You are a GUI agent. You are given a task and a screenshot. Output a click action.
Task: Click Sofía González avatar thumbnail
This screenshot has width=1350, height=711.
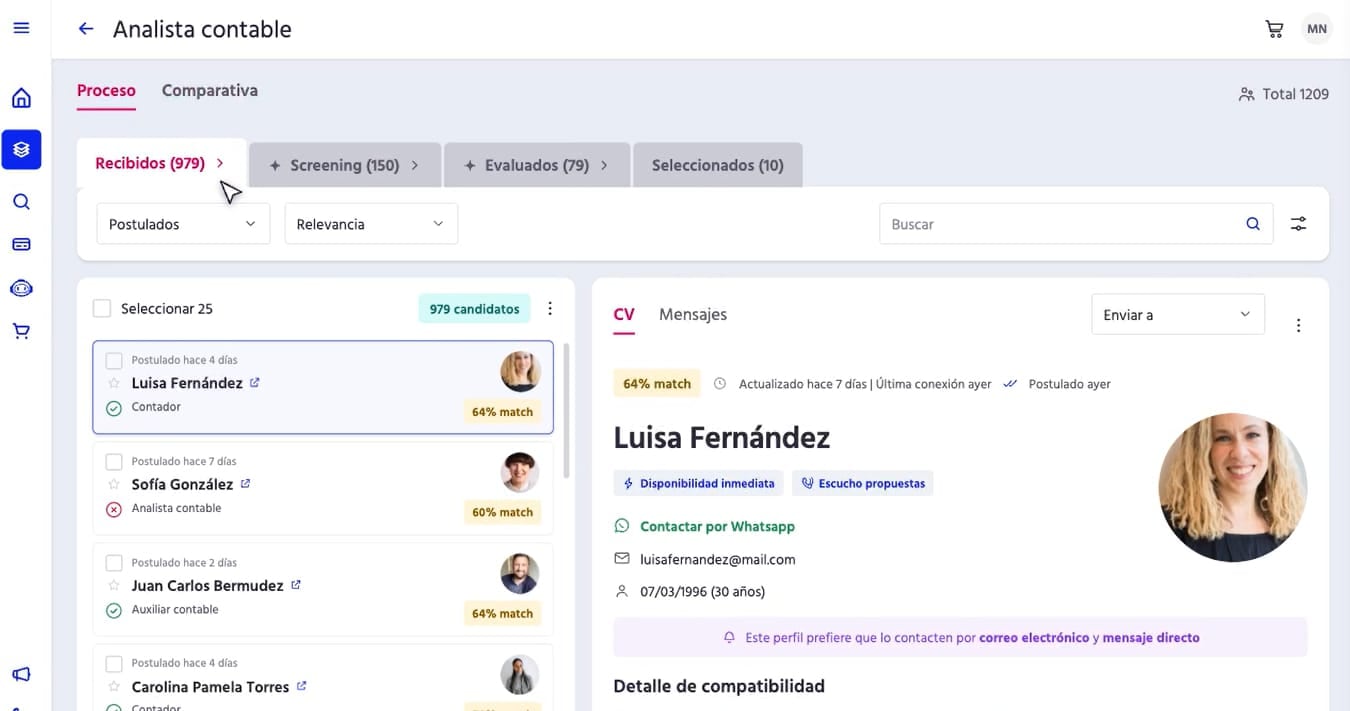(x=520, y=472)
